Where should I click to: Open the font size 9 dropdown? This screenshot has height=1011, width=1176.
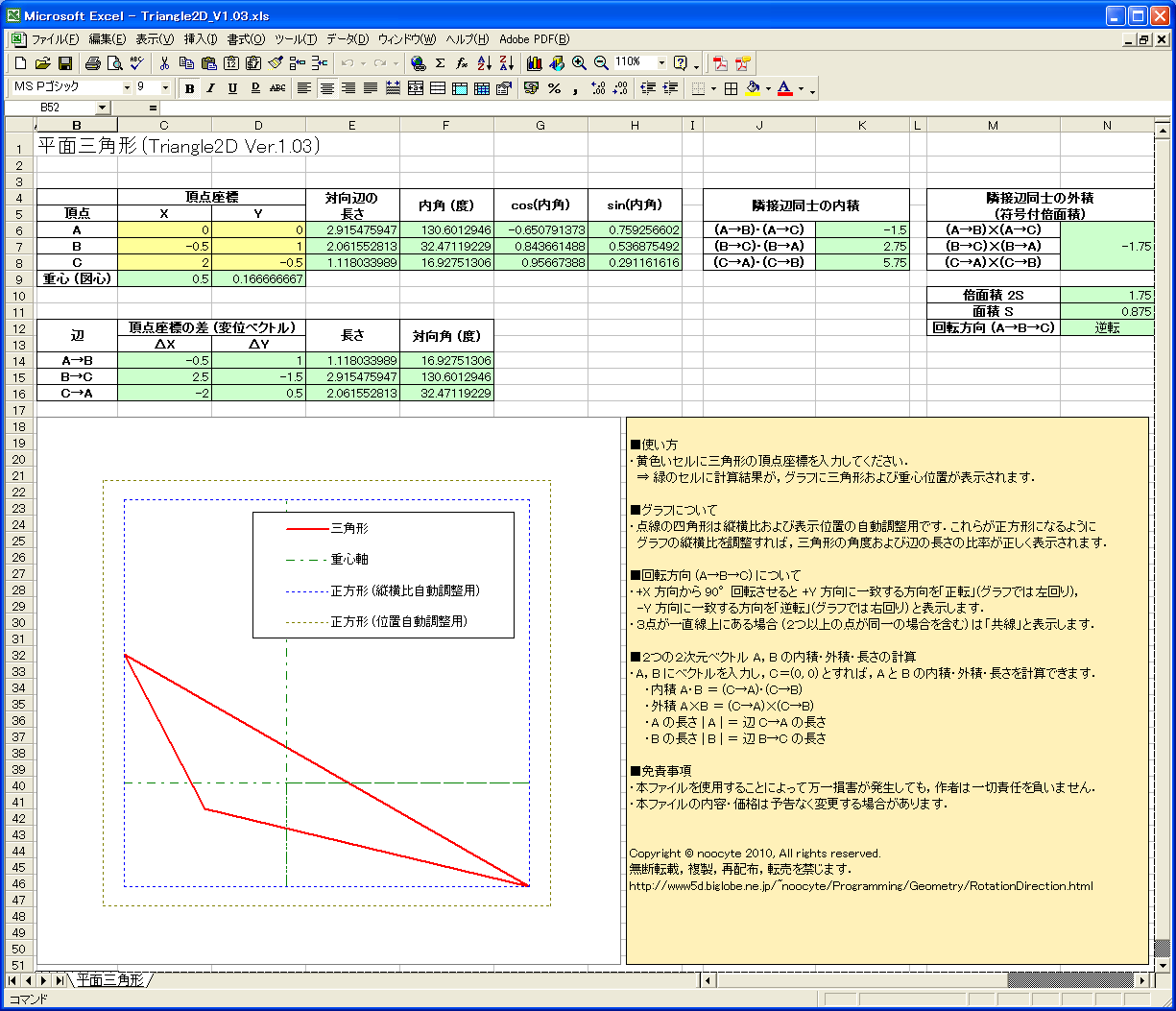point(165,87)
